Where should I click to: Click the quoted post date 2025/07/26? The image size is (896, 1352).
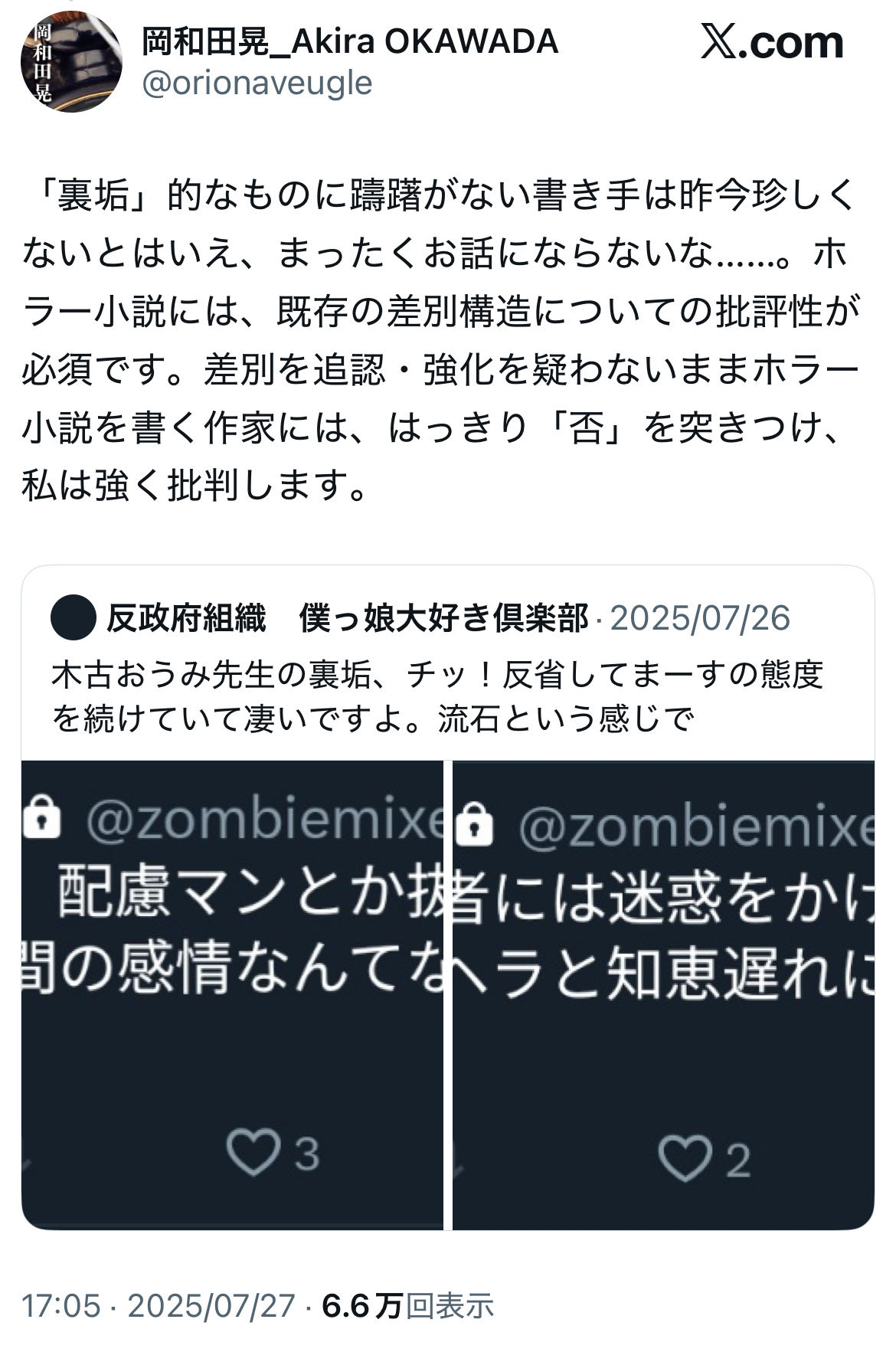700,618
